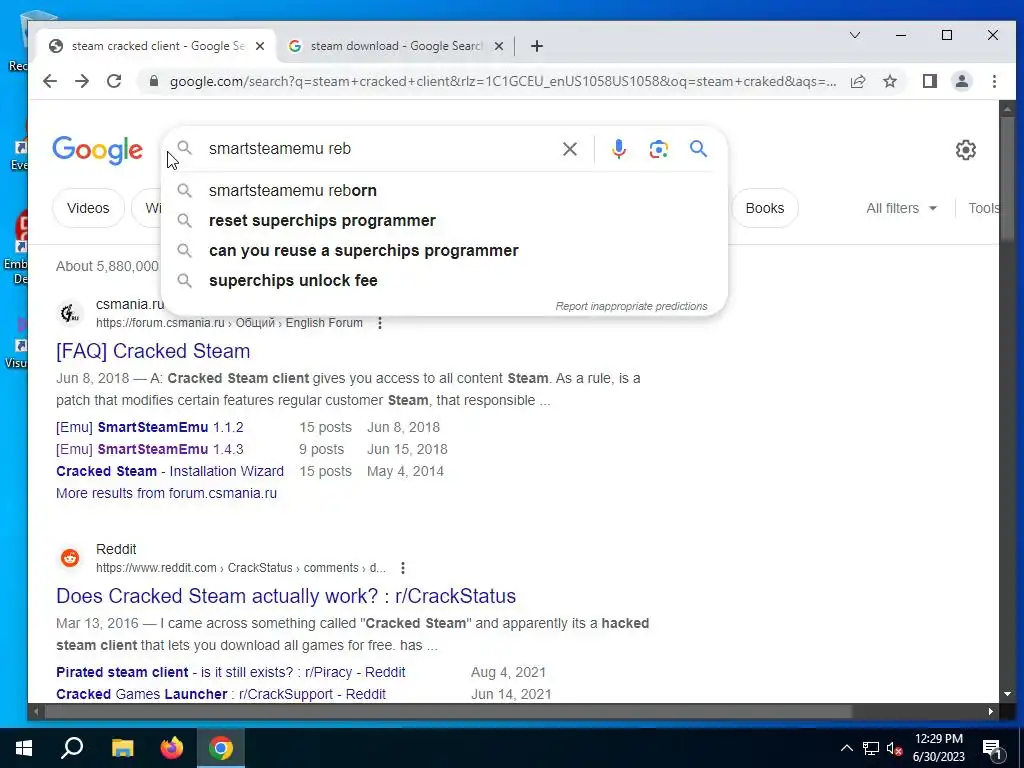Image resolution: width=1024 pixels, height=768 pixels.
Task: Expand the All filters dropdown
Action: click(901, 208)
